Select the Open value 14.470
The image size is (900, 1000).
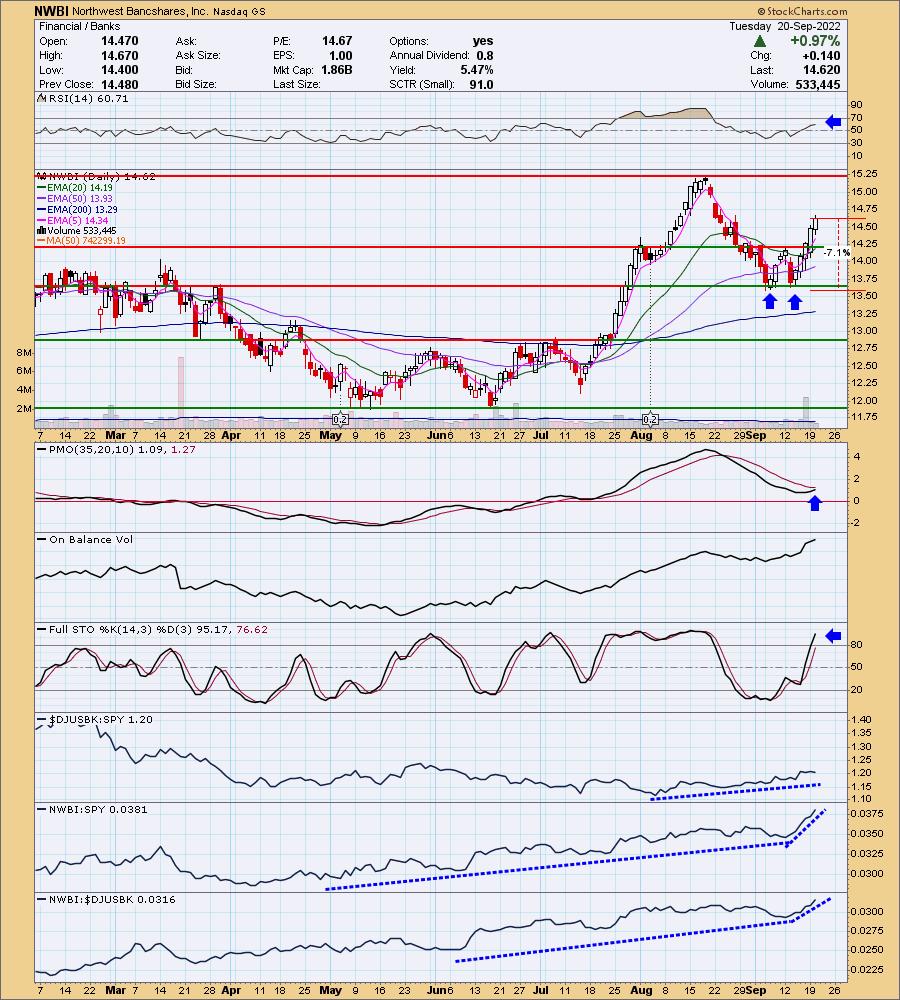[119, 41]
